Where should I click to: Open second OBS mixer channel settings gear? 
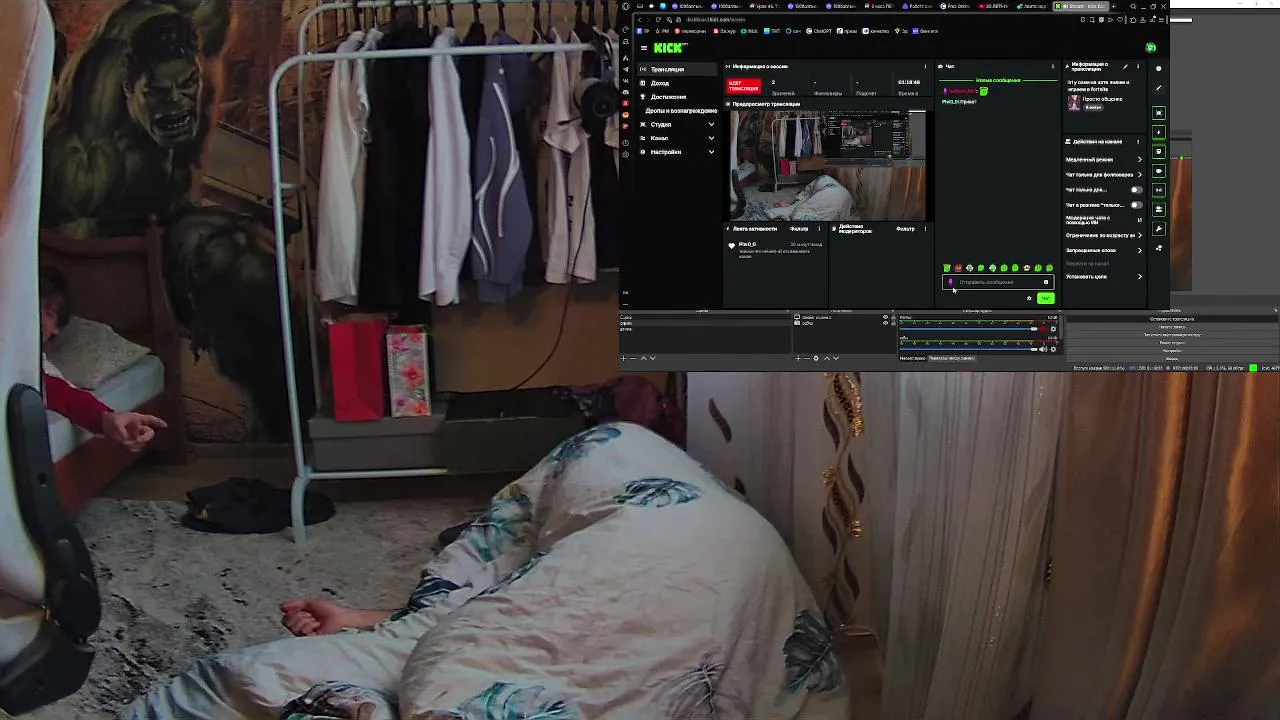pos(1053,349)
